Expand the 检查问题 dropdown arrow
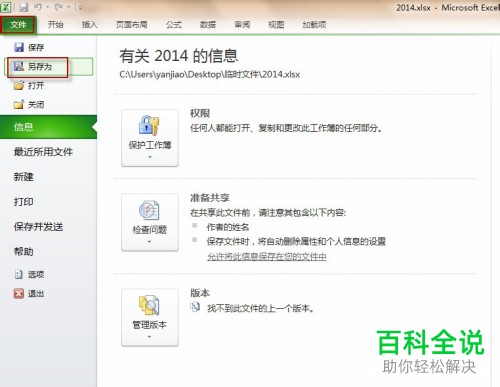This screenshot has height=387, width=500. tap(149, 241)
